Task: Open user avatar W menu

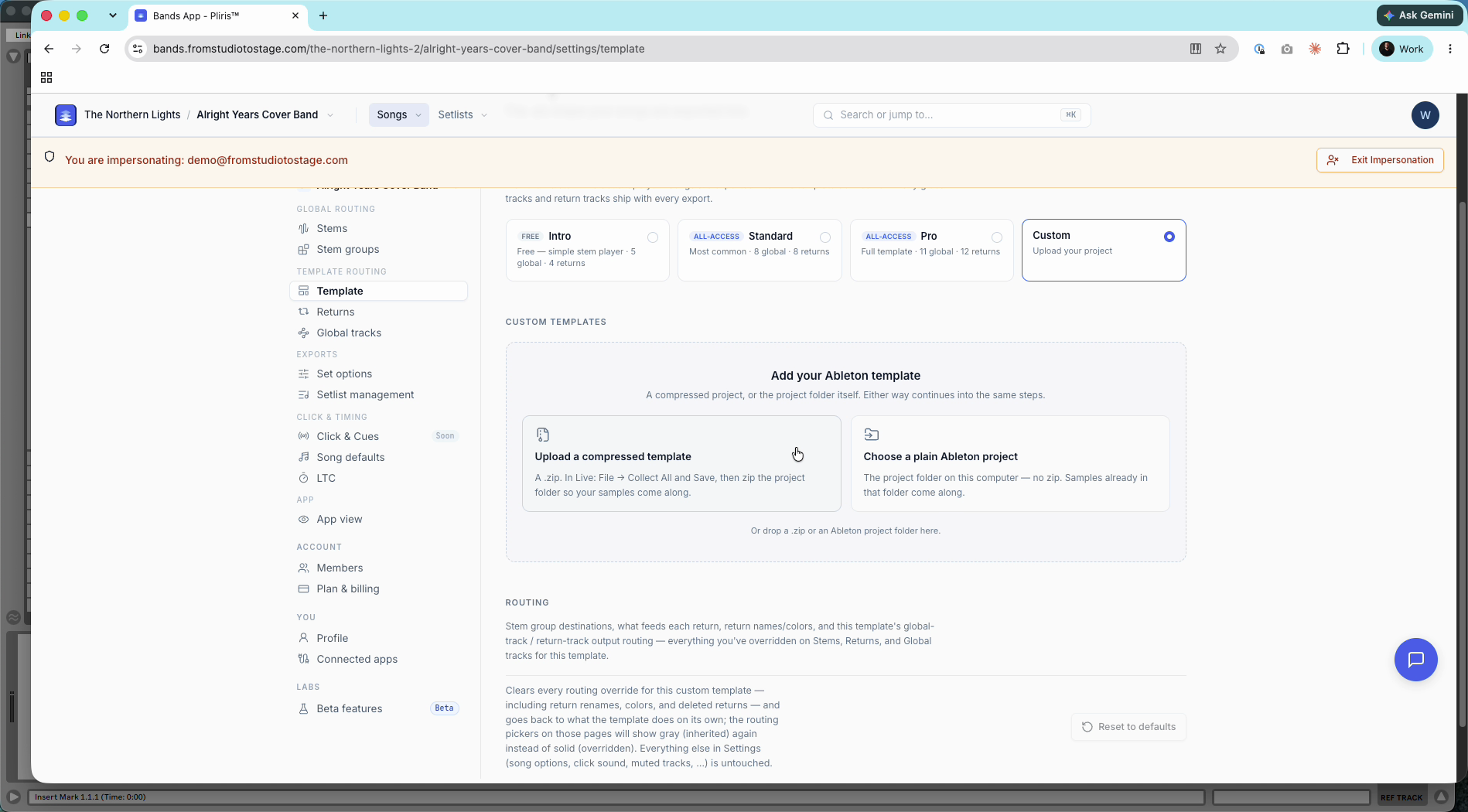Action: click(x=1425, y=115)
